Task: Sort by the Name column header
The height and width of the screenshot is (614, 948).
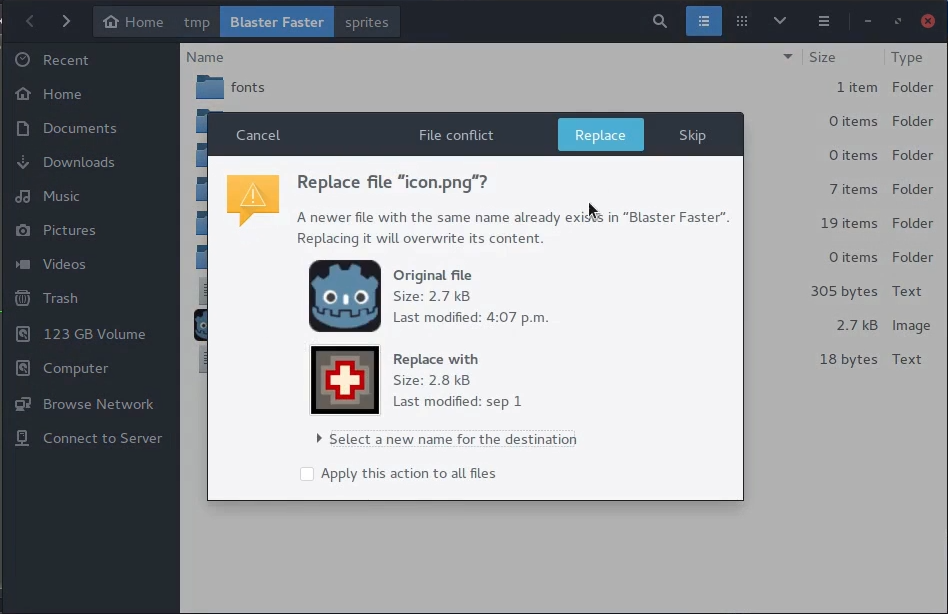Action: [x=205, y=57]
